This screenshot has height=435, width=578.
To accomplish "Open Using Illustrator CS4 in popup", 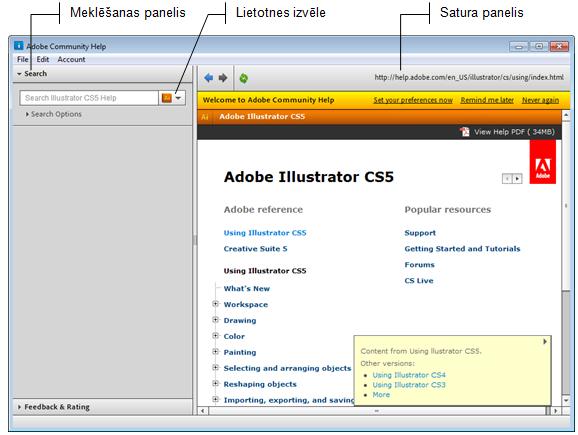I will point(409,375).
